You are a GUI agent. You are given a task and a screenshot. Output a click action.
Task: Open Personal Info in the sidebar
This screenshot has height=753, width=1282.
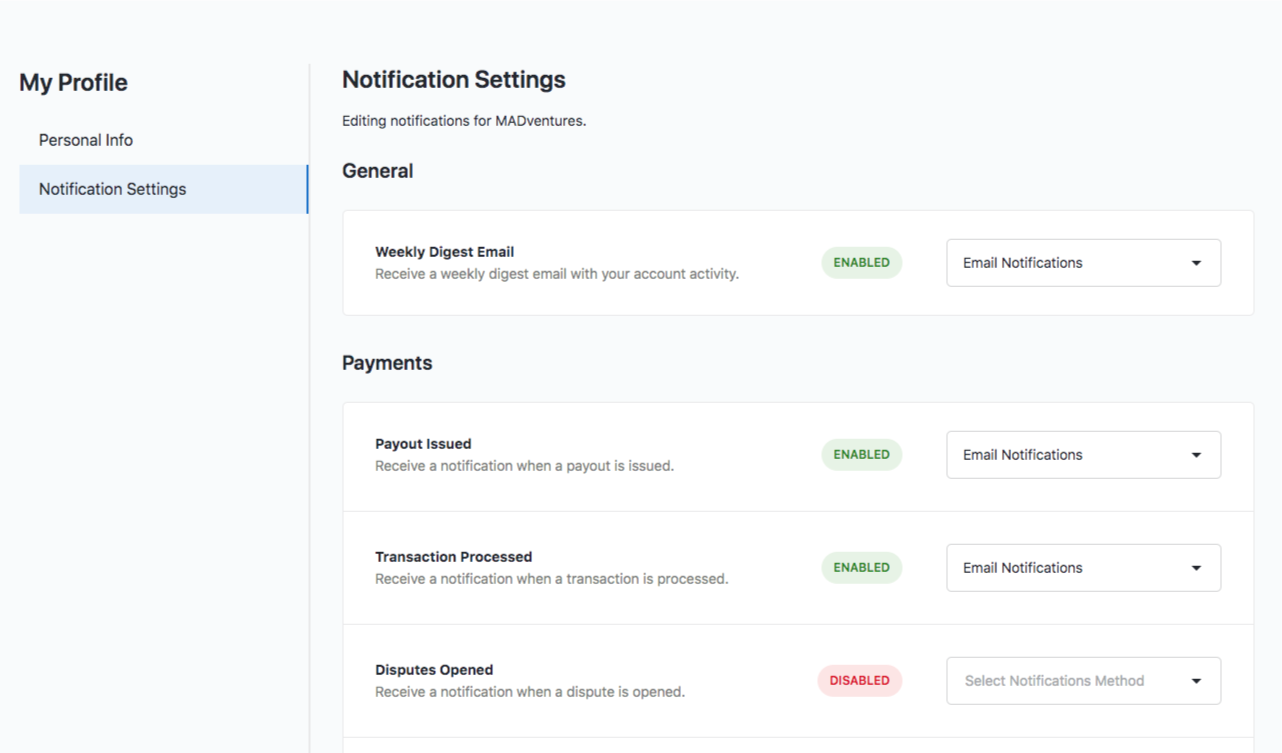pos(86,140)
